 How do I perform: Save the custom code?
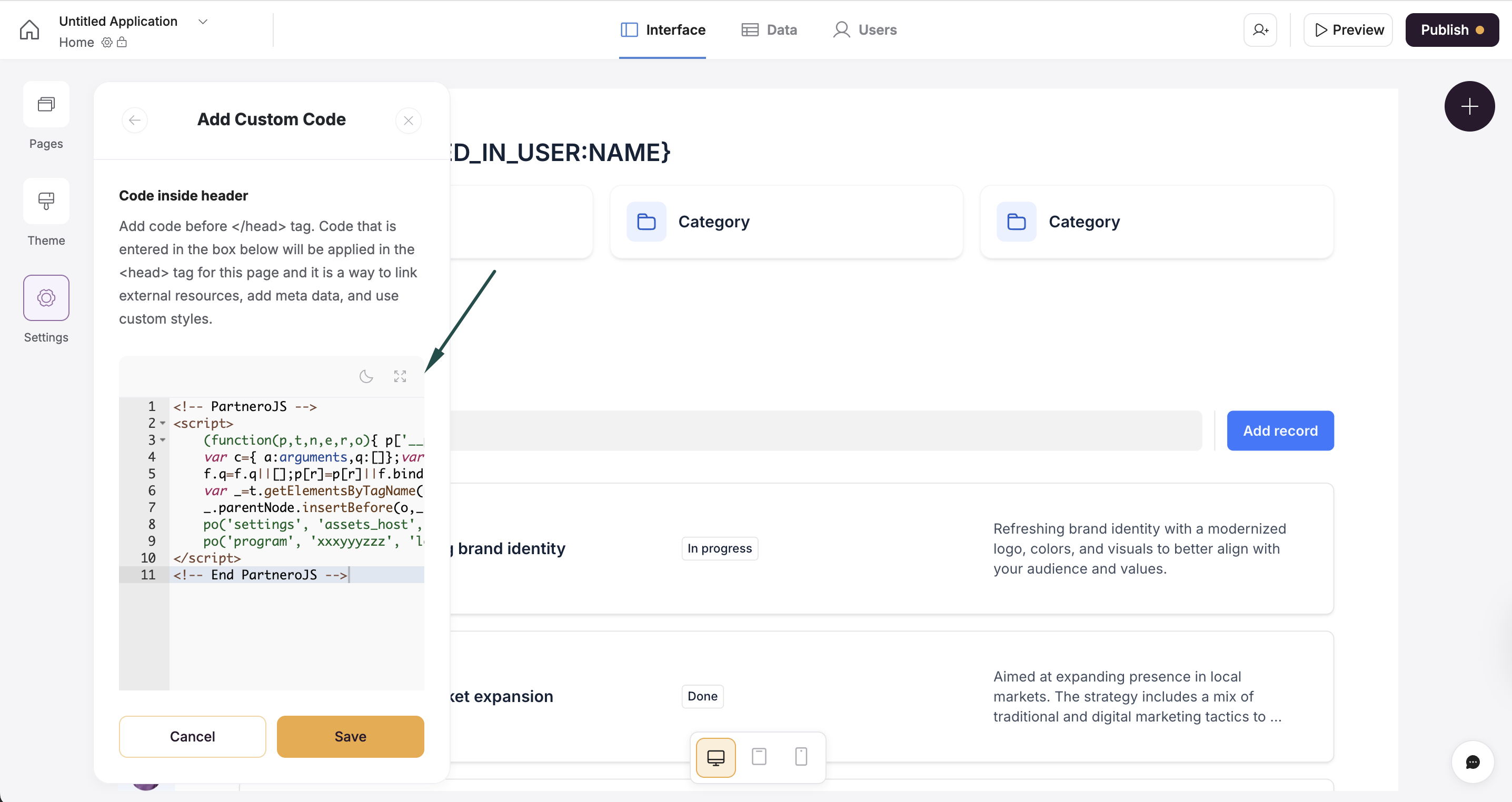click(351, 736)
